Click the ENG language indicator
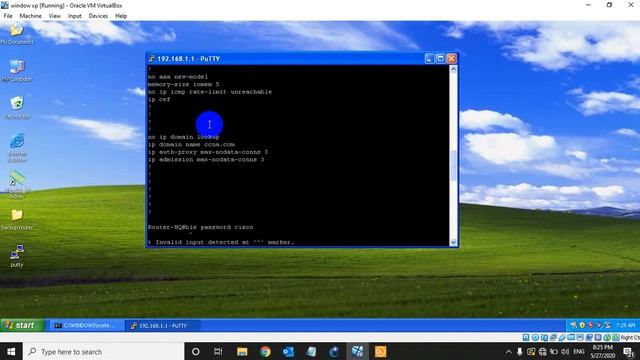640x360 pixels. coord(579,351)
